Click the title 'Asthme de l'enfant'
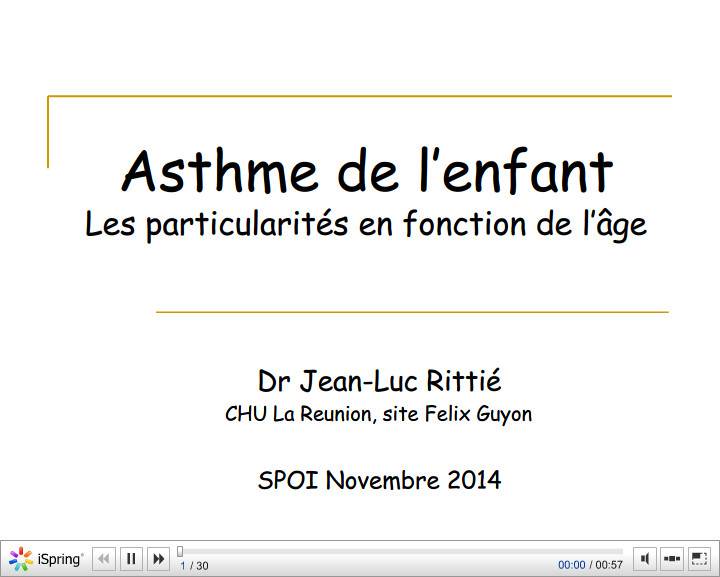Screen dimensions: 720x577 pyautogui.click(x=367, y=170)
